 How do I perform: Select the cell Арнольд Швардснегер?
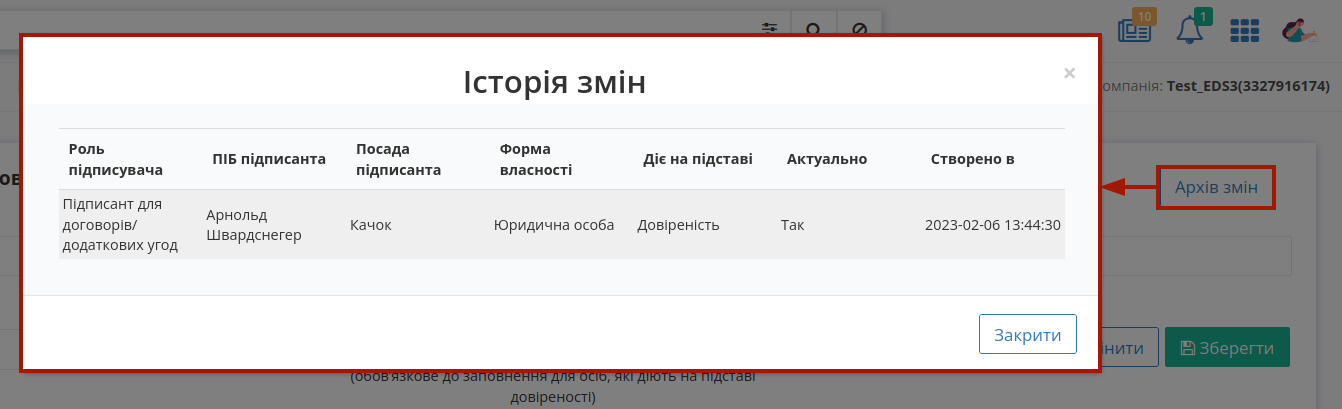coord(254,225)
